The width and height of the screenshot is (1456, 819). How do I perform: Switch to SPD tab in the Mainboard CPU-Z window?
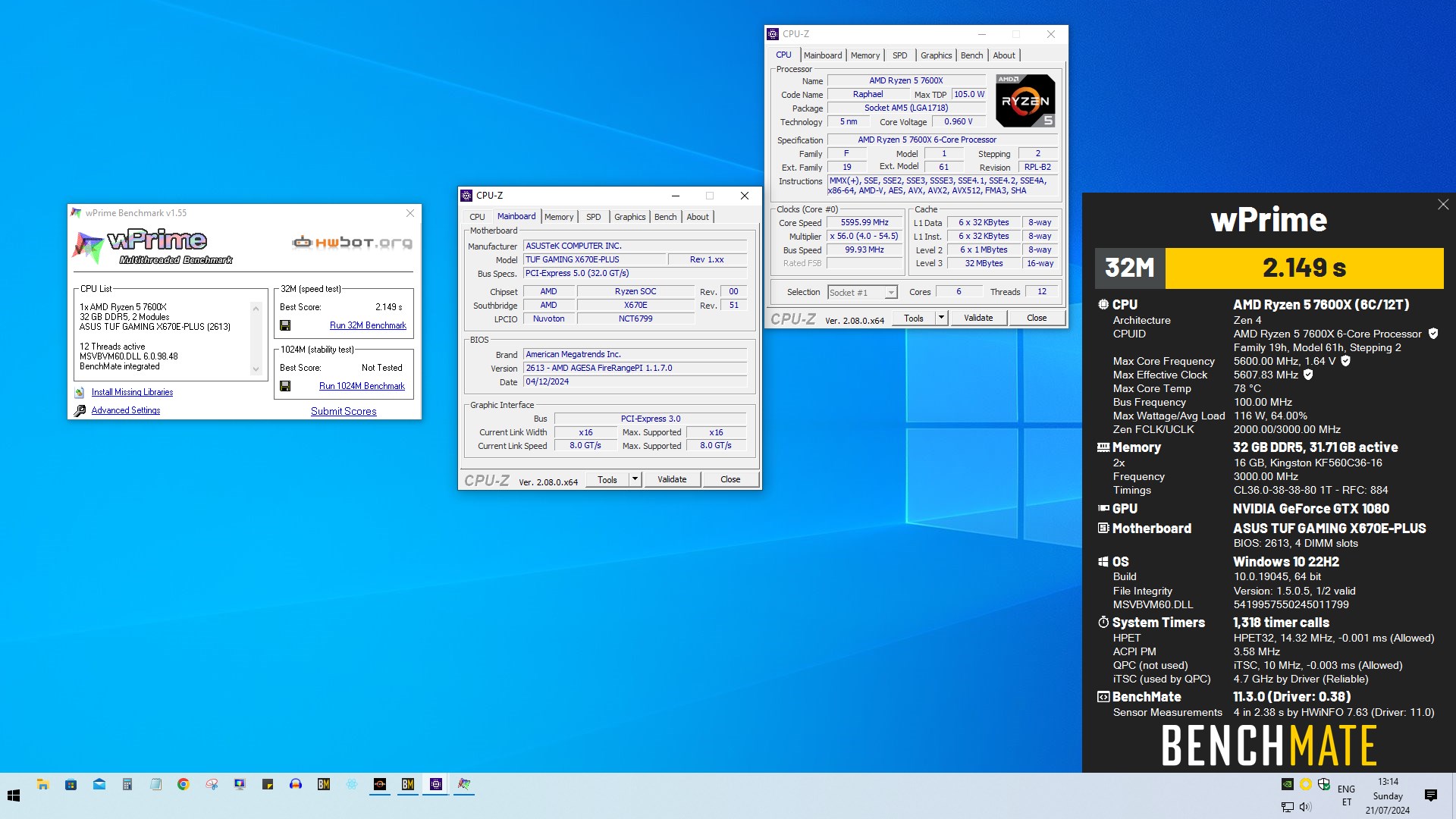click(594, 217)
